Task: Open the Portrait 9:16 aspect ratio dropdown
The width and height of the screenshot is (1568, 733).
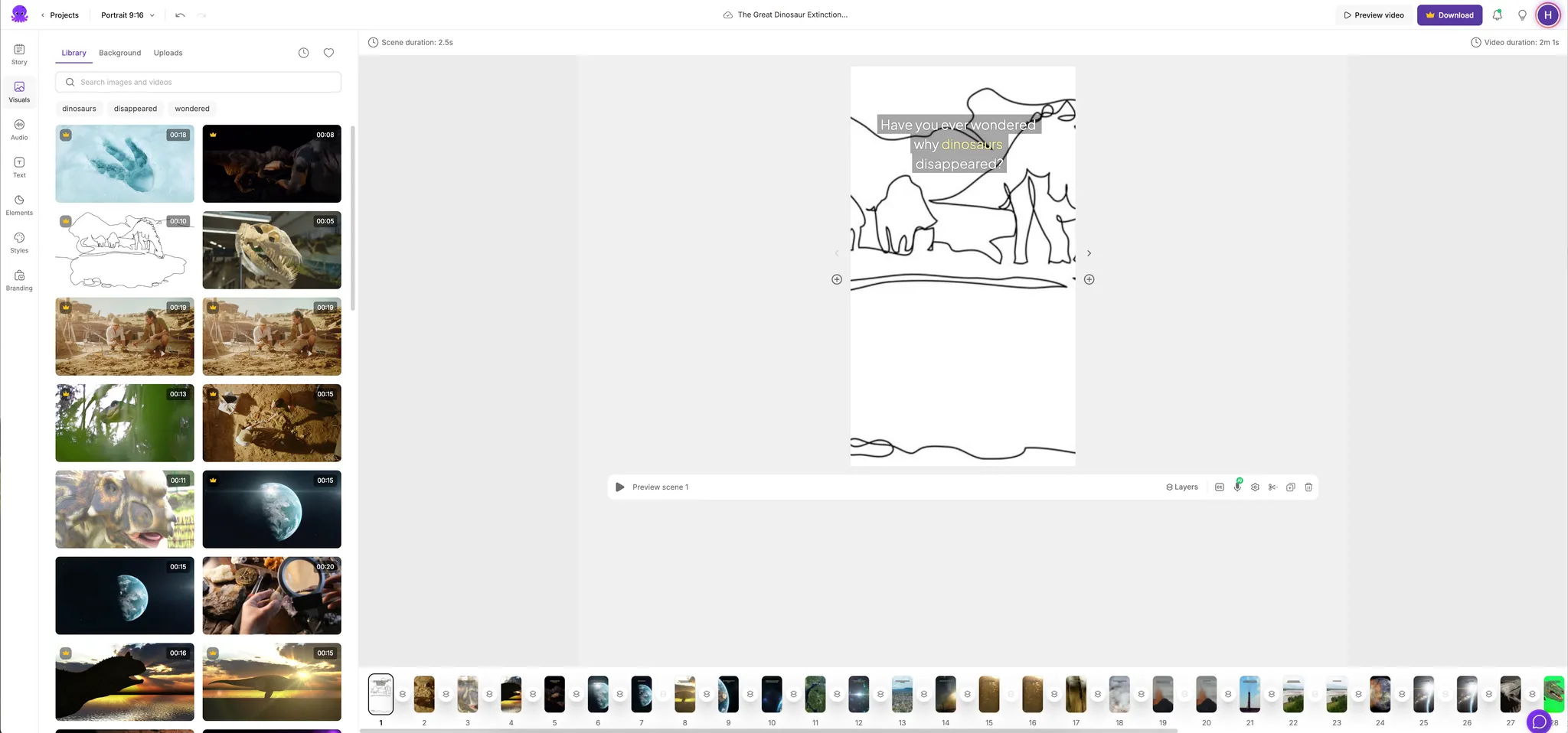Action: 128,15
